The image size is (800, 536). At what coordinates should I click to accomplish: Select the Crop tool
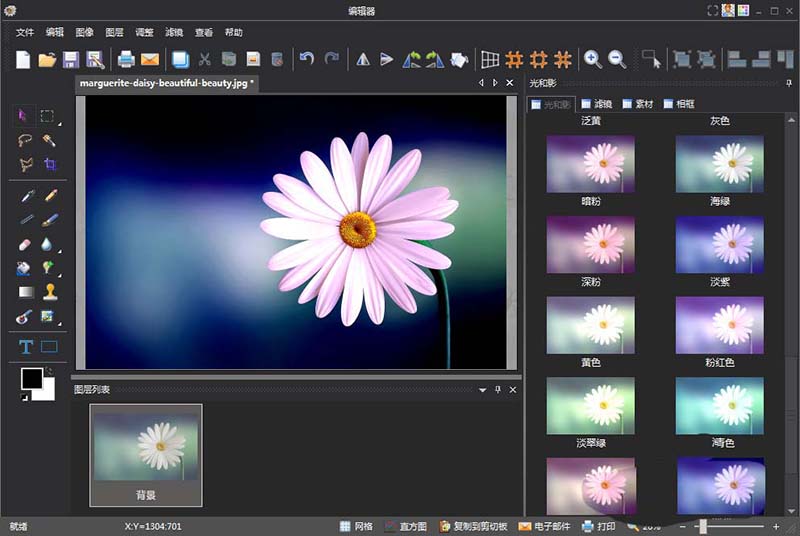point(49,165)
